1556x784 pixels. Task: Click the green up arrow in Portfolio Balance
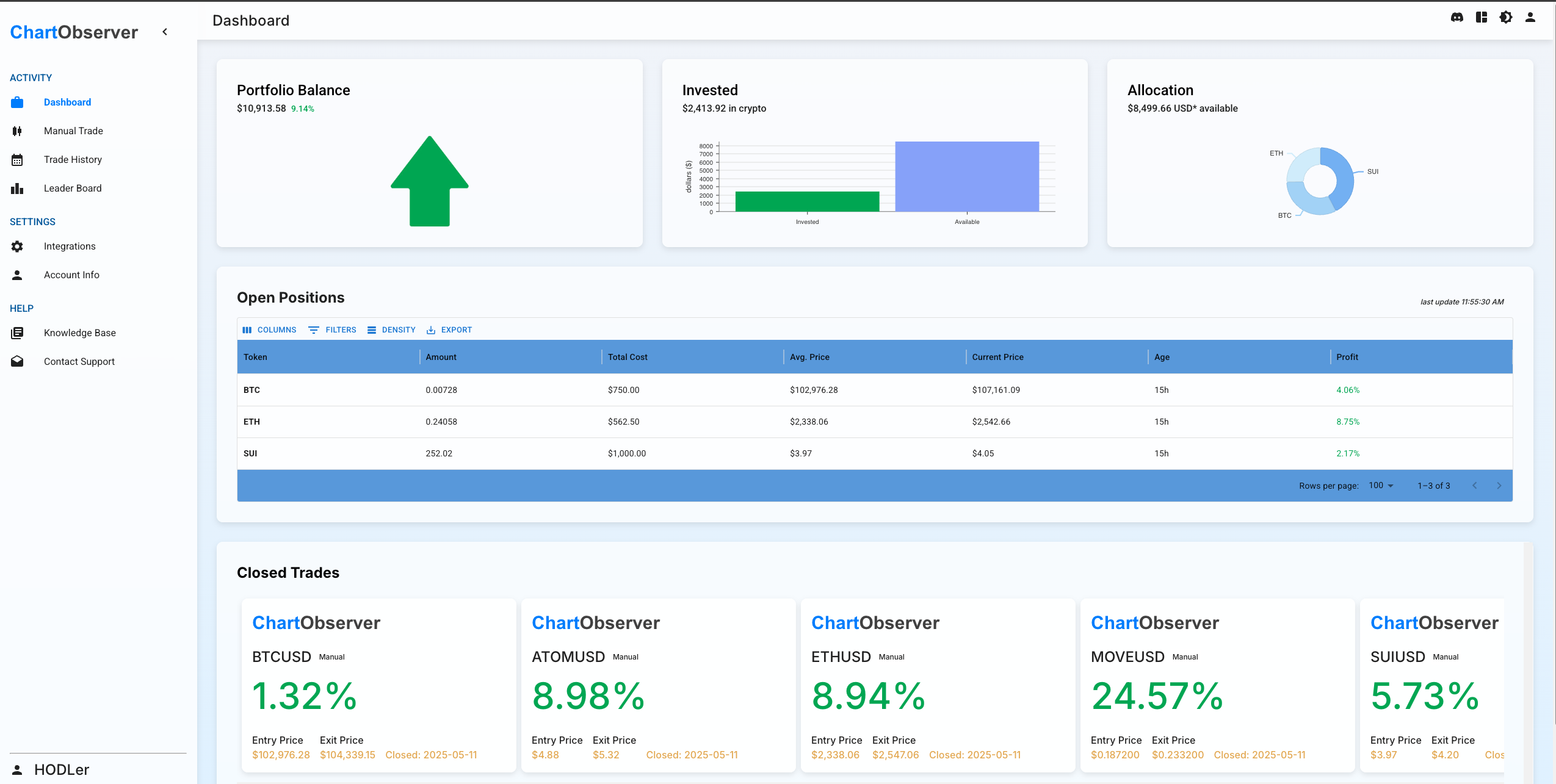(x=430, y=181)
